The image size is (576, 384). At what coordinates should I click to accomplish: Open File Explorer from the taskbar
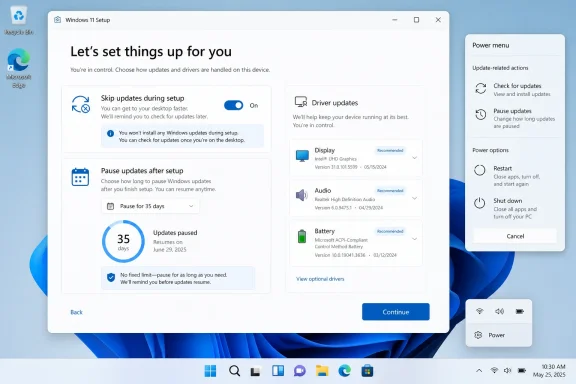322,371
